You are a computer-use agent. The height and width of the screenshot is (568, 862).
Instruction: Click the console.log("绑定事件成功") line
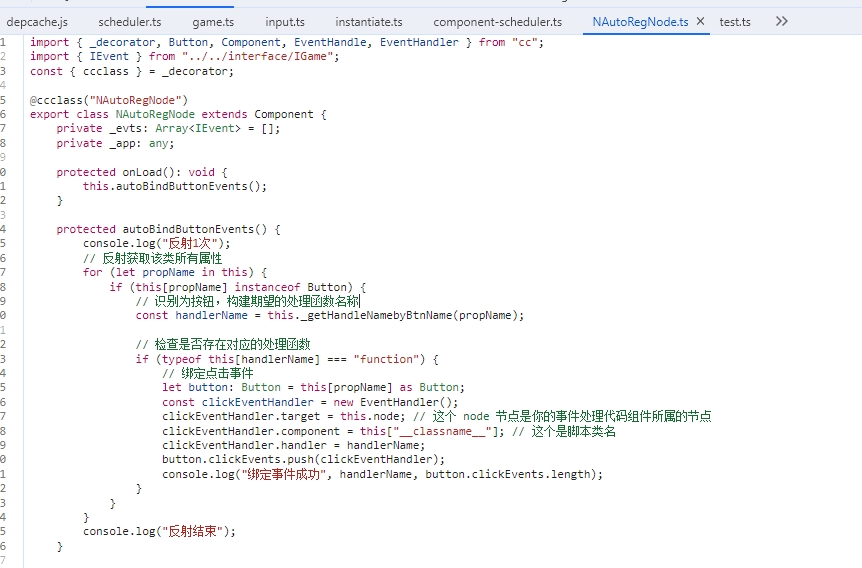coord(383,475)
